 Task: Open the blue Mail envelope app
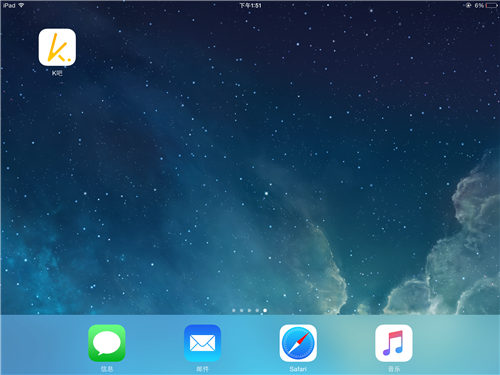(x=202, y=343)
